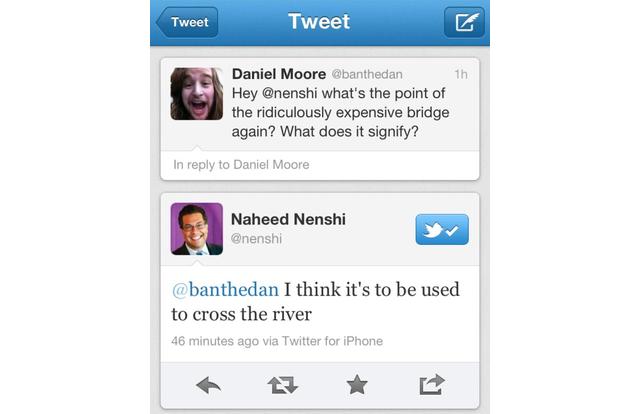Open the blue @banthedan mention in reply
This screenshot has height=414, width=640.
[225, 289]
